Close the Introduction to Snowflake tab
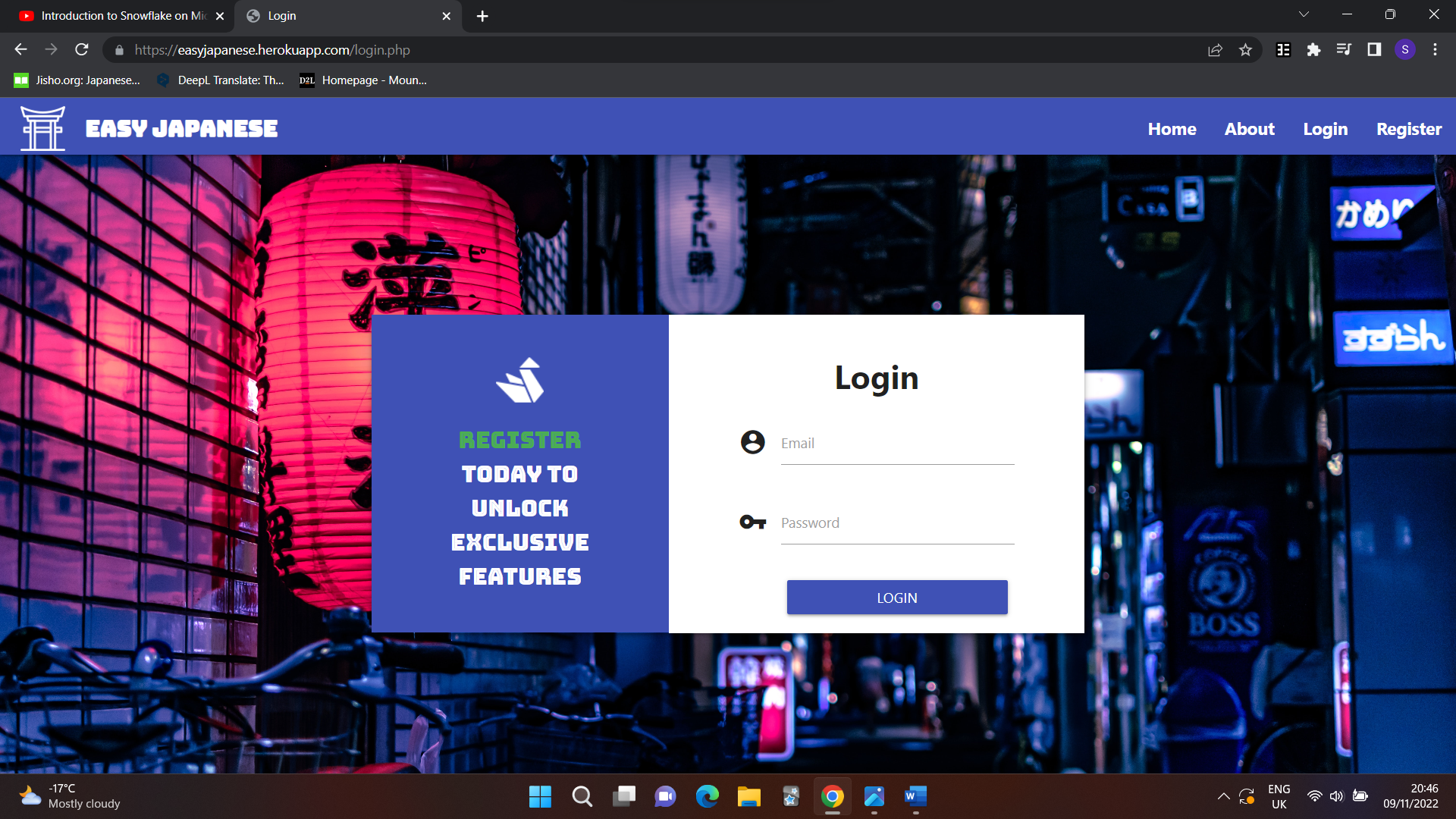The width and height of the screenshot is (1456, 819). [220, 16]
